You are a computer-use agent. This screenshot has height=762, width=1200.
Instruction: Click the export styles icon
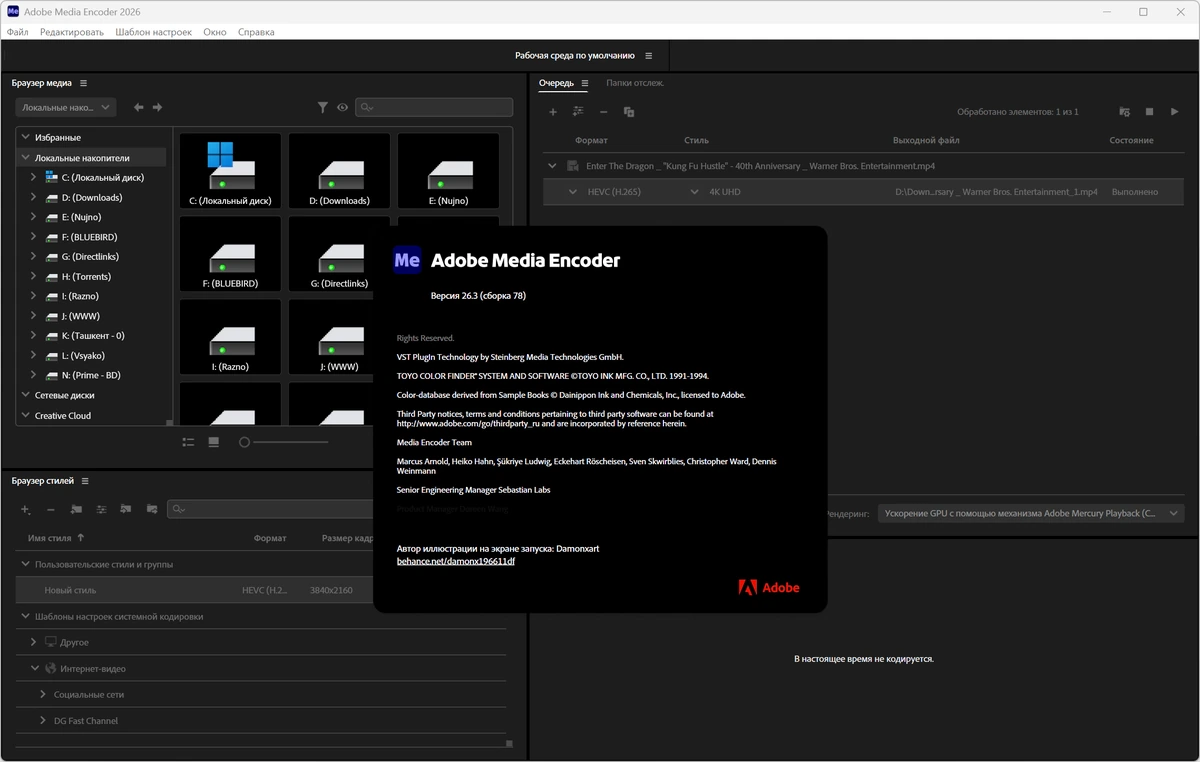coord(152,509)
